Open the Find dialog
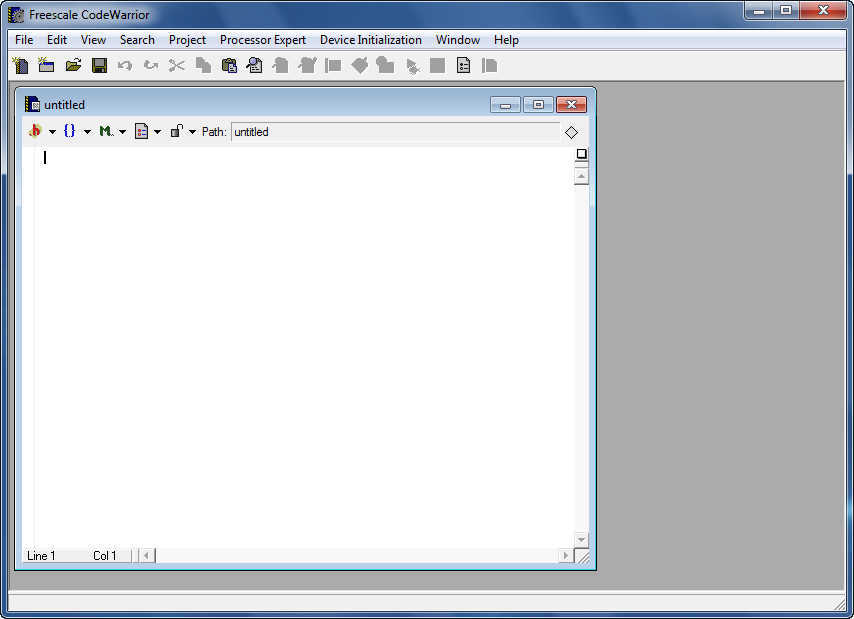This screenshot has height=619, width=854. 254,65
